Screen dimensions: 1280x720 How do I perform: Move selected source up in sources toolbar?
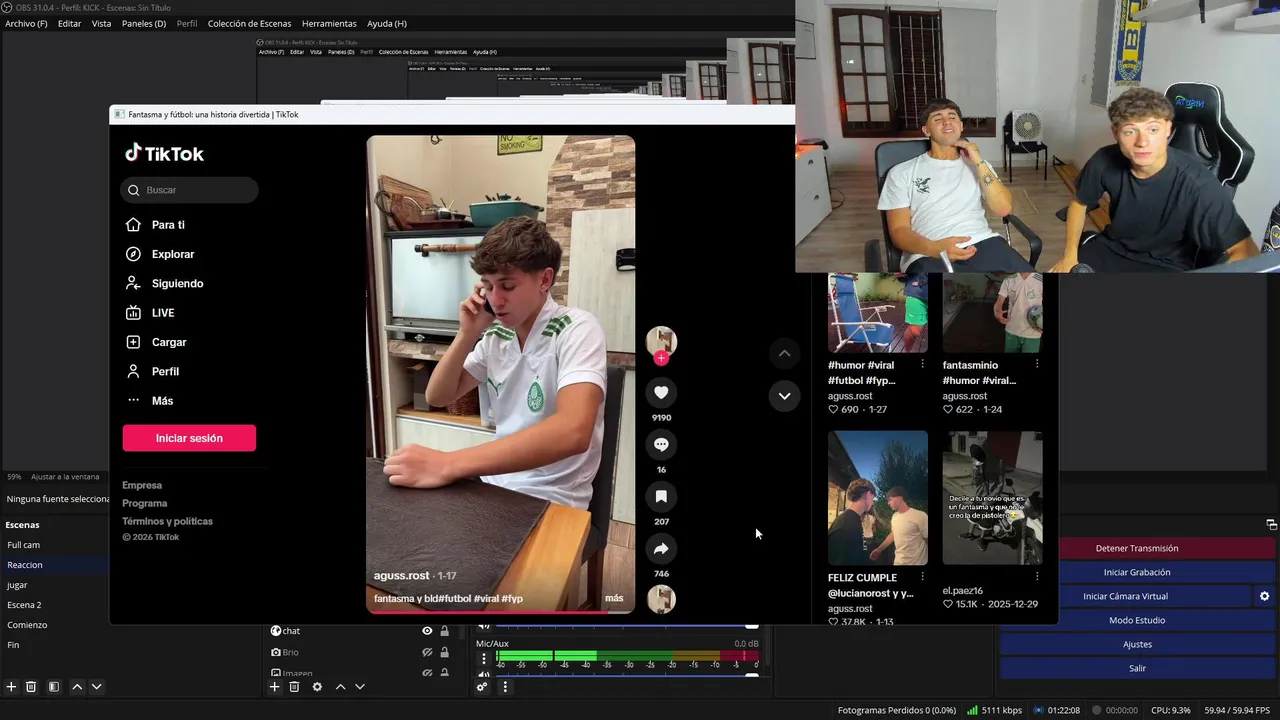340,687
